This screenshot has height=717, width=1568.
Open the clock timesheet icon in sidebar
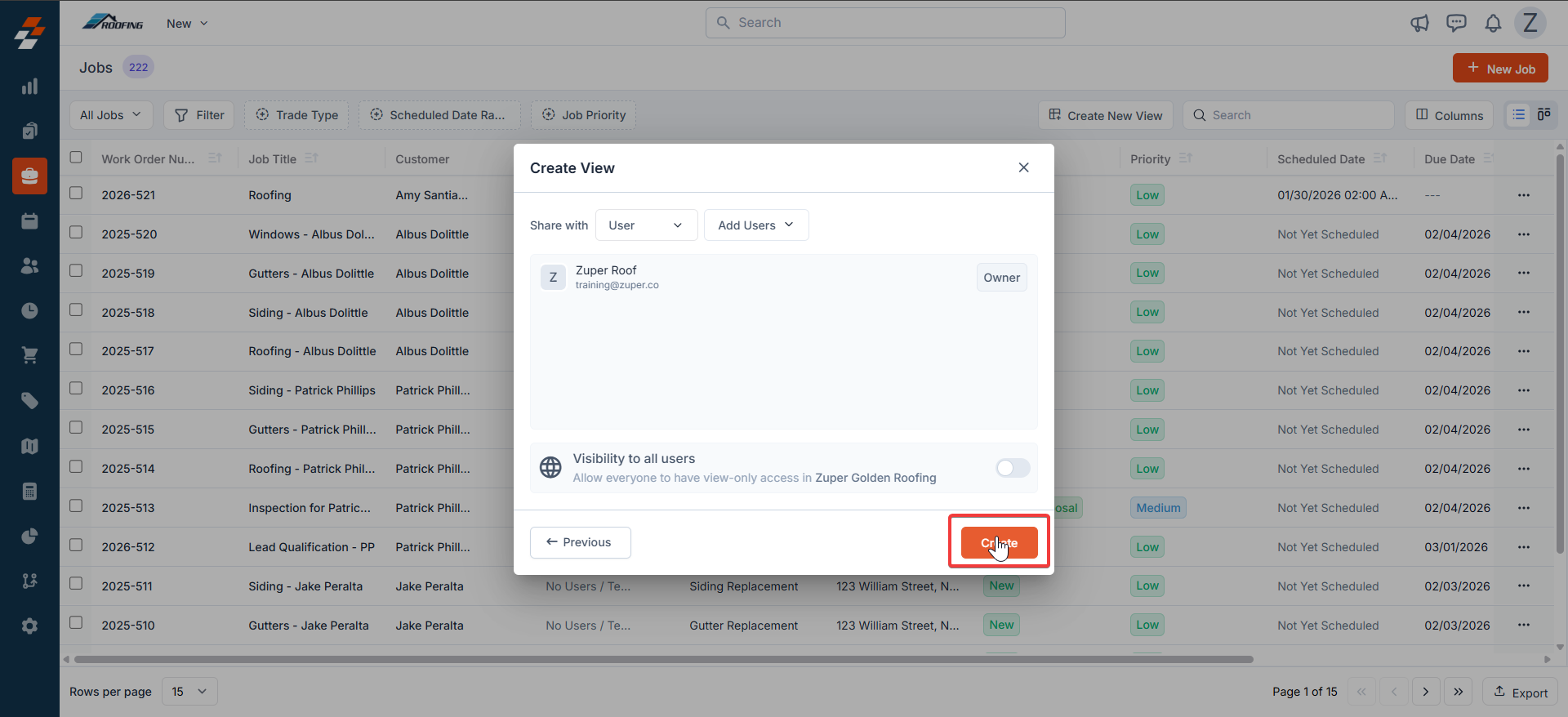(x=29, y=310)
